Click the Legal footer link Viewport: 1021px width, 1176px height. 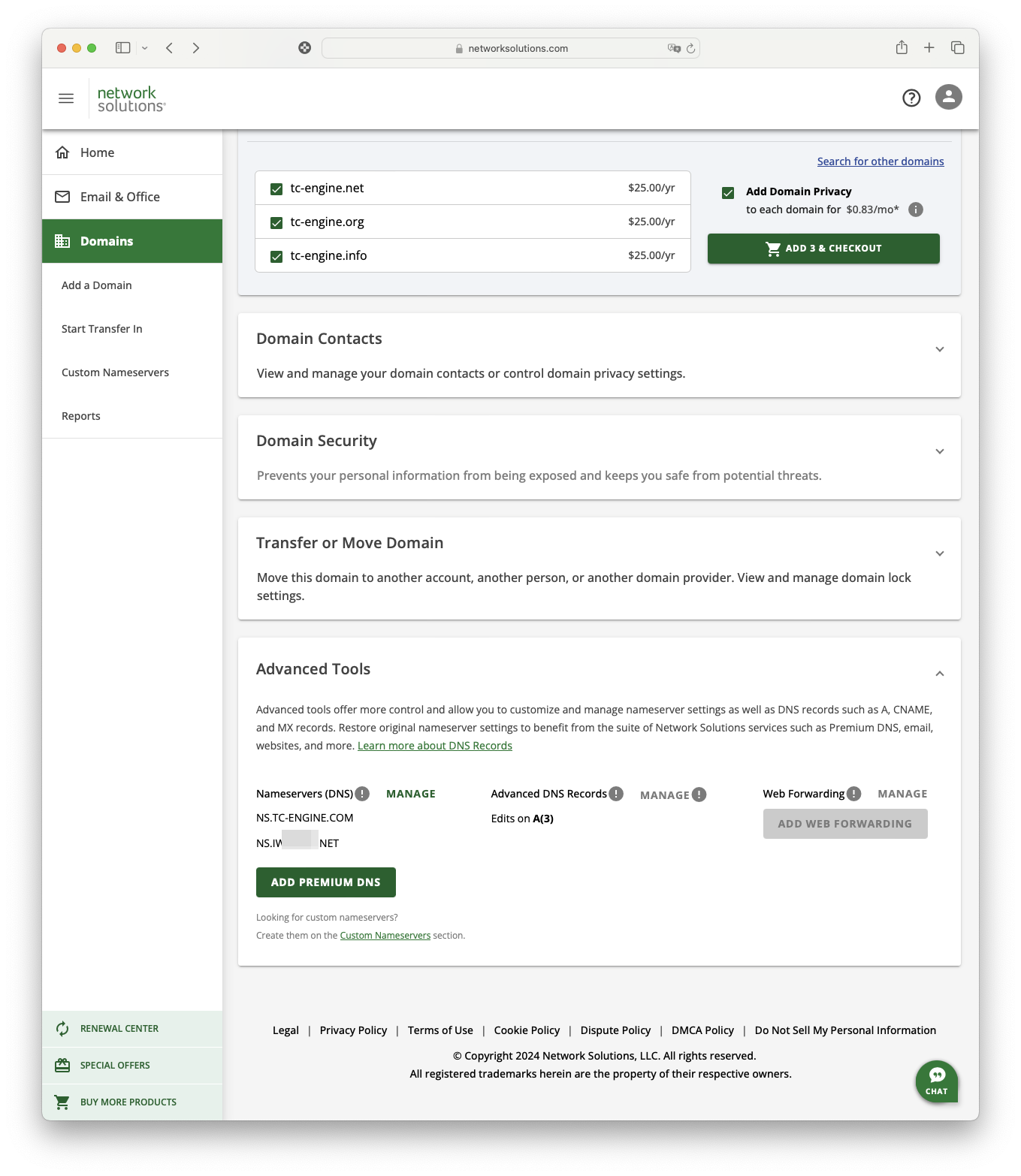(x=285, y=1030)
